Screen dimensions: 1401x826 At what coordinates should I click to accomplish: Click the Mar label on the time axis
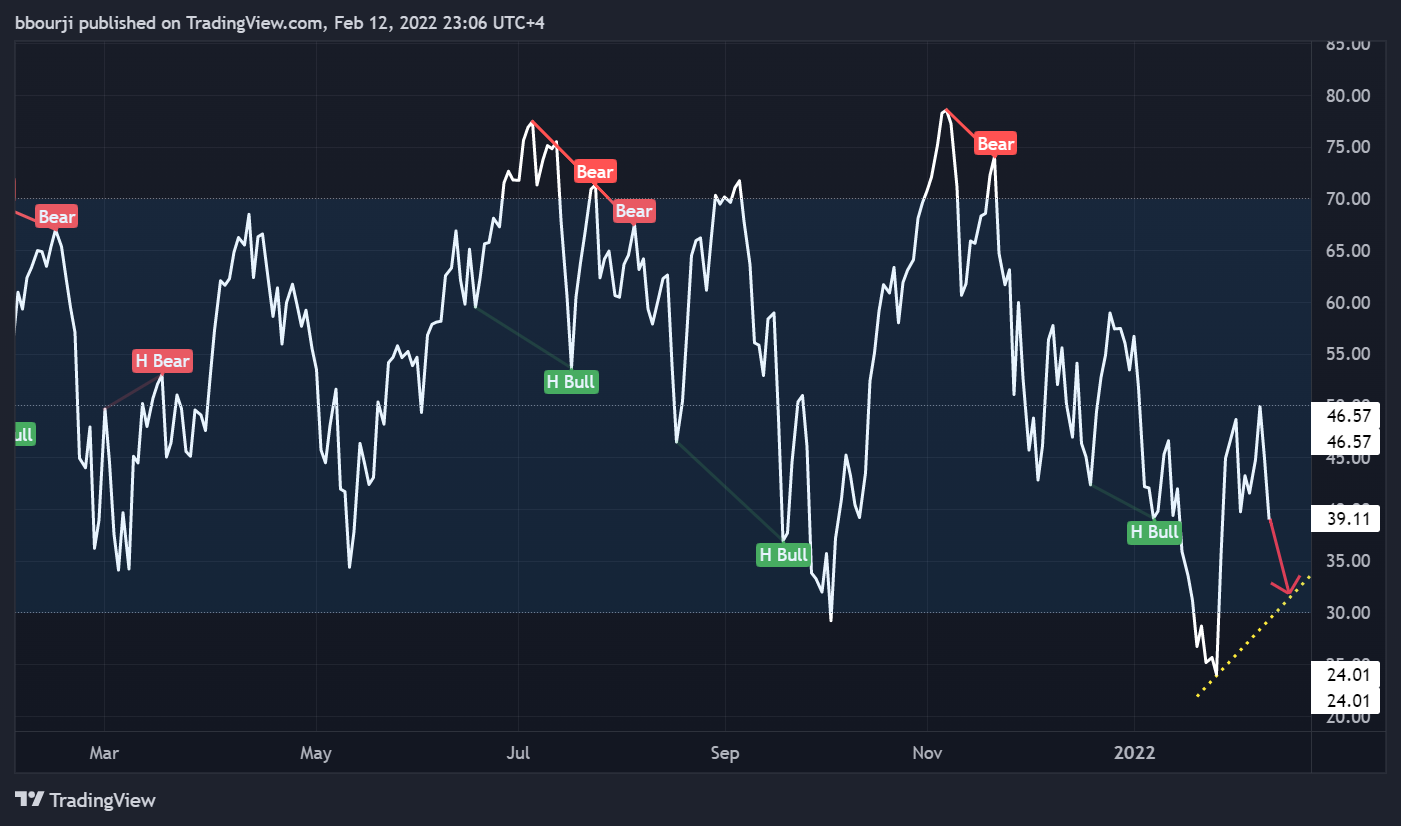(104, 753)
